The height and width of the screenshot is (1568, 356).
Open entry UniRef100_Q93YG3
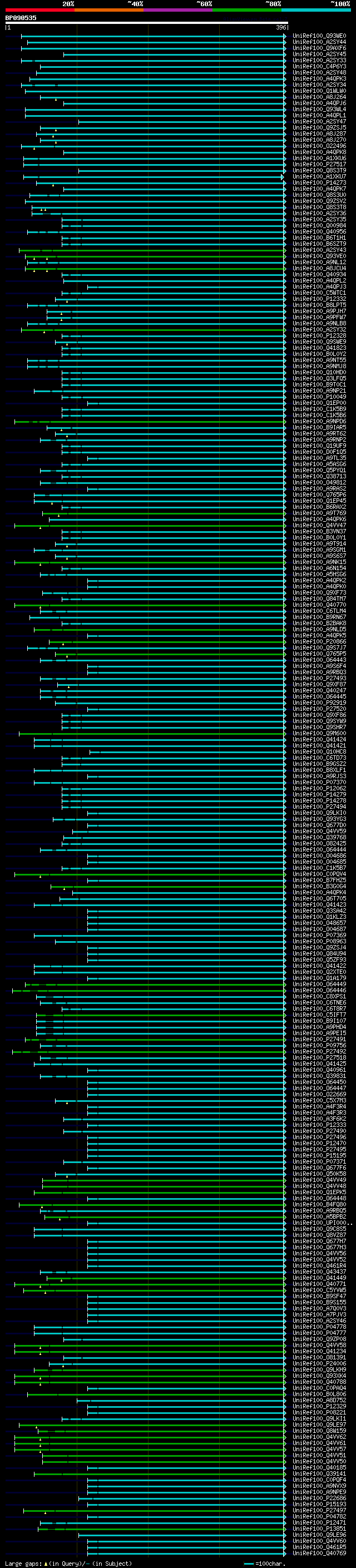319,819
